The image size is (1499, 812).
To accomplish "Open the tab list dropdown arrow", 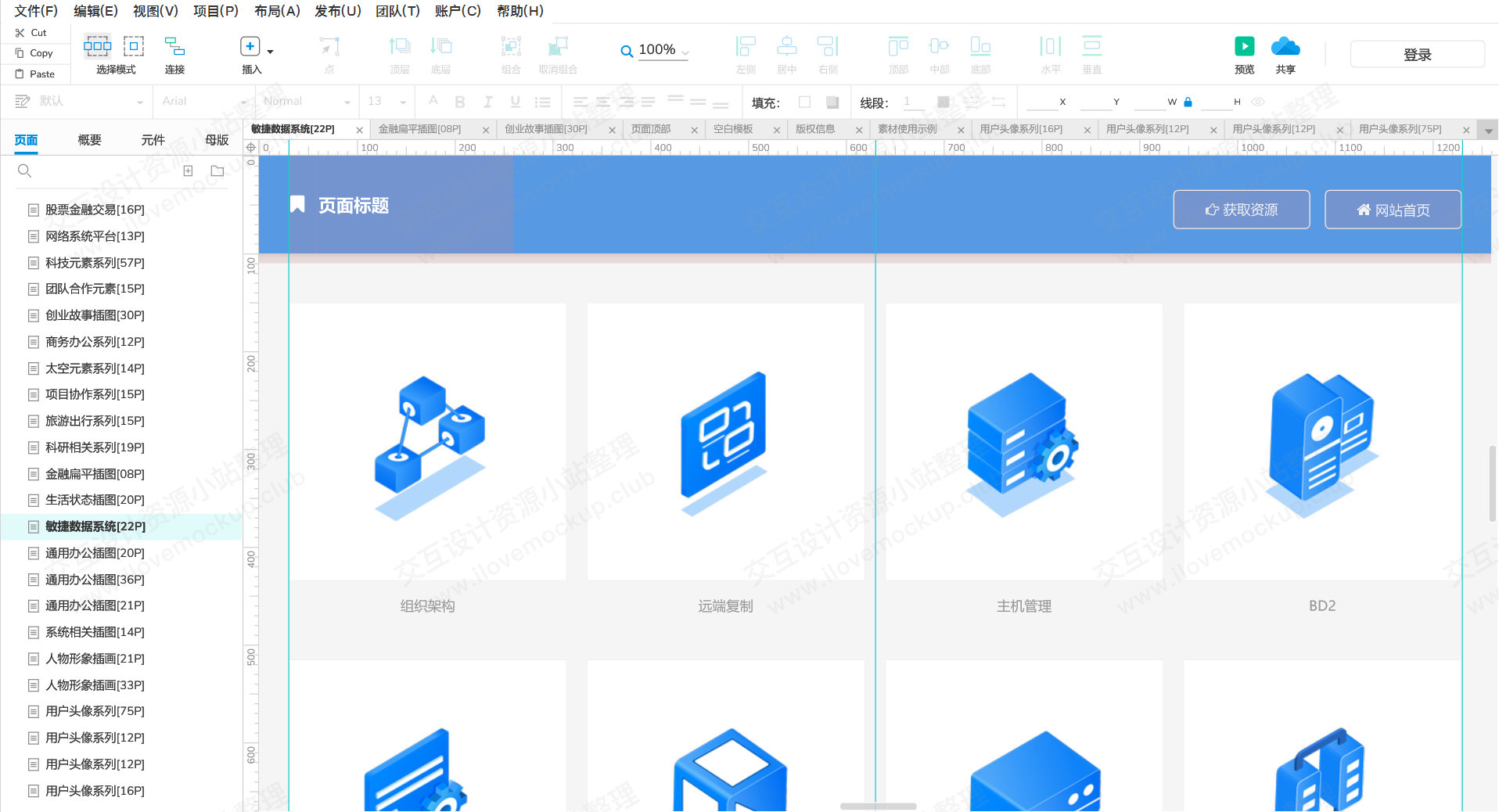I will coord(1489,131).
